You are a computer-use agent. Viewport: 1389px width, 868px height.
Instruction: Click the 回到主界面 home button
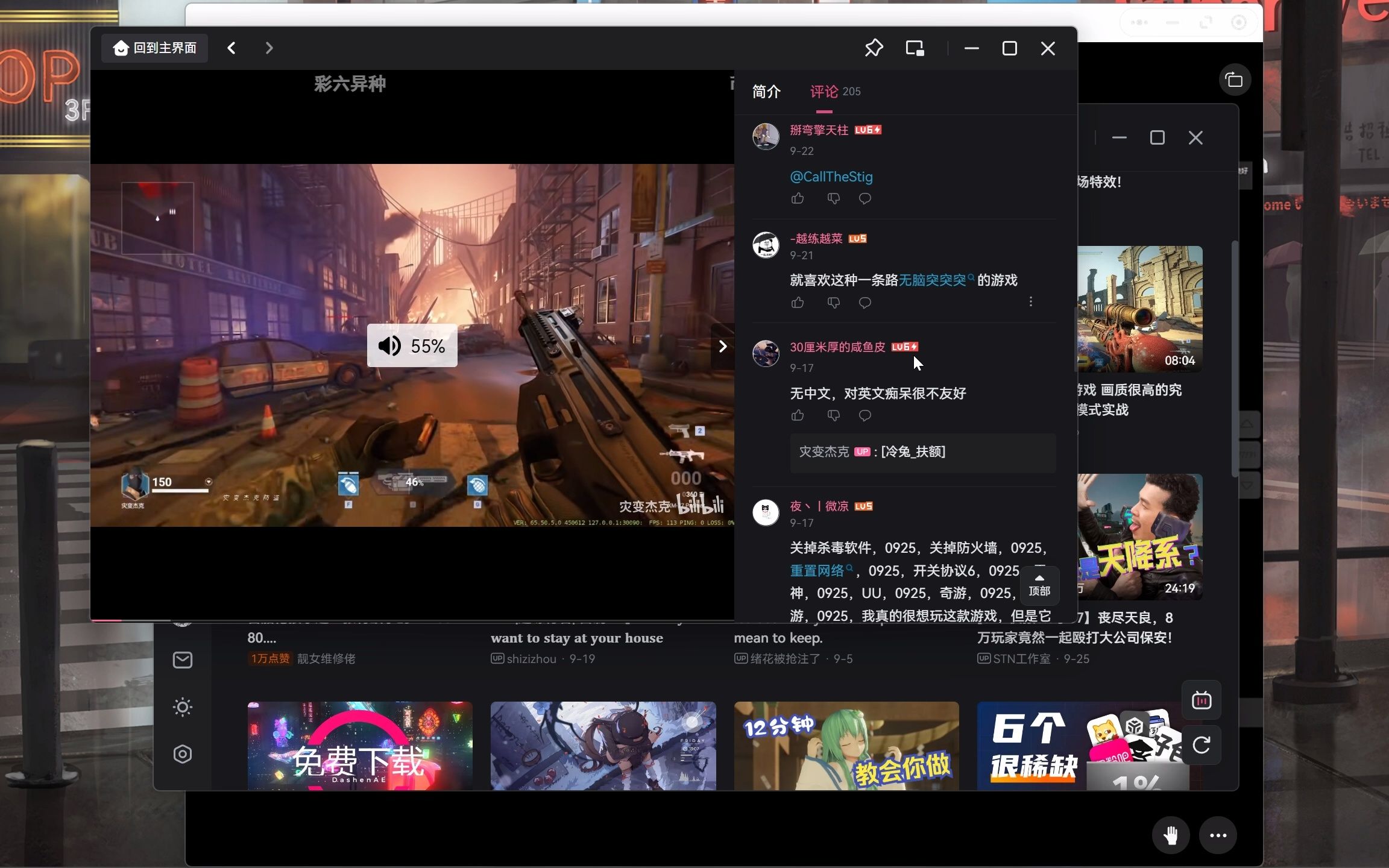[x=155, y=48]
